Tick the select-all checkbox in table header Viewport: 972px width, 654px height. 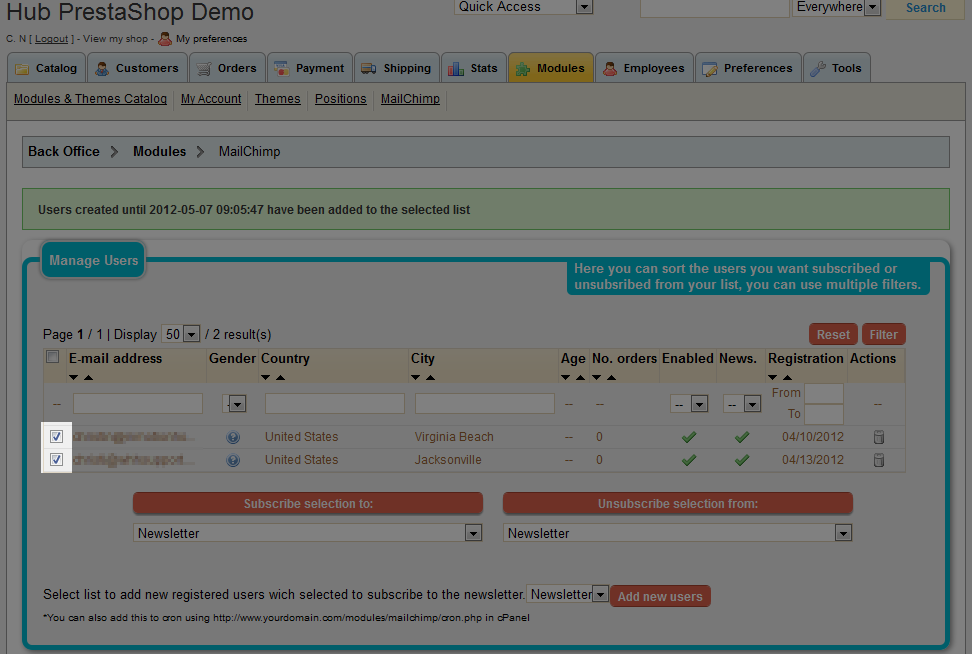(x=53, y=358)
